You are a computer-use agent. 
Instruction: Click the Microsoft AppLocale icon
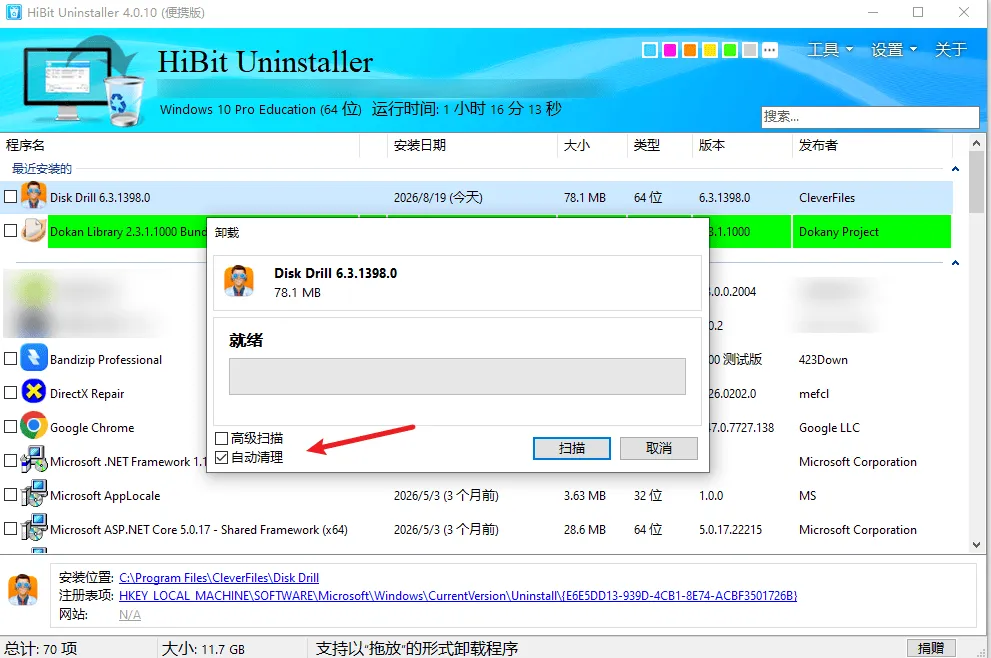point(33,494)
